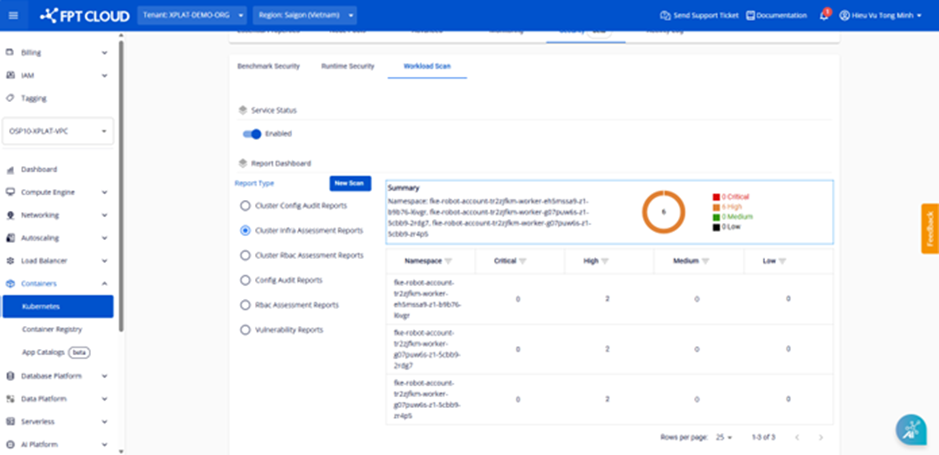The height and width of the screenshot is (455, 939).
Task: Click the notifications bell icon
Action: pyautogui.click(x=824, y=16)
